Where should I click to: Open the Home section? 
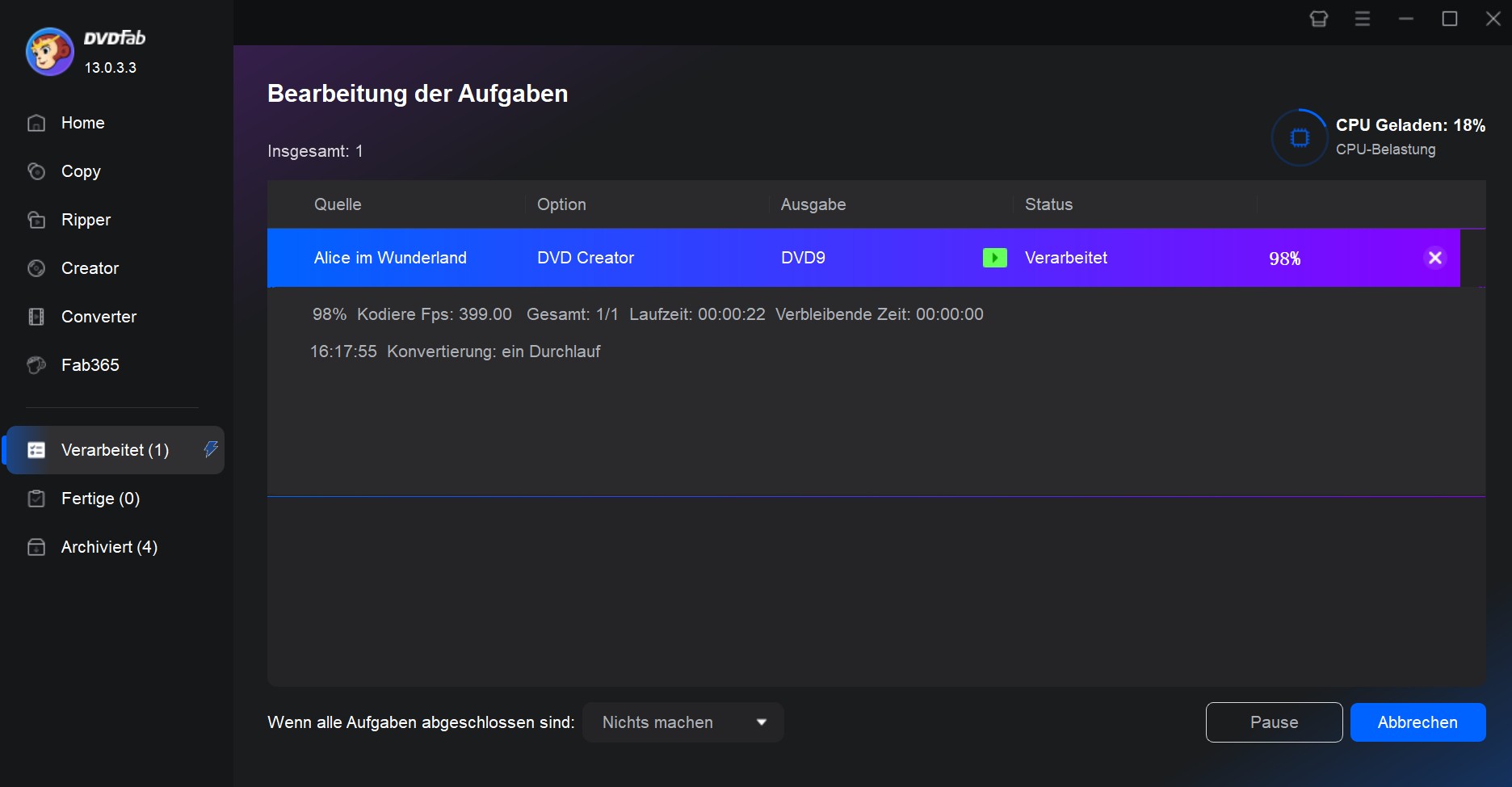pyautogui.click(x=82, y=123)
